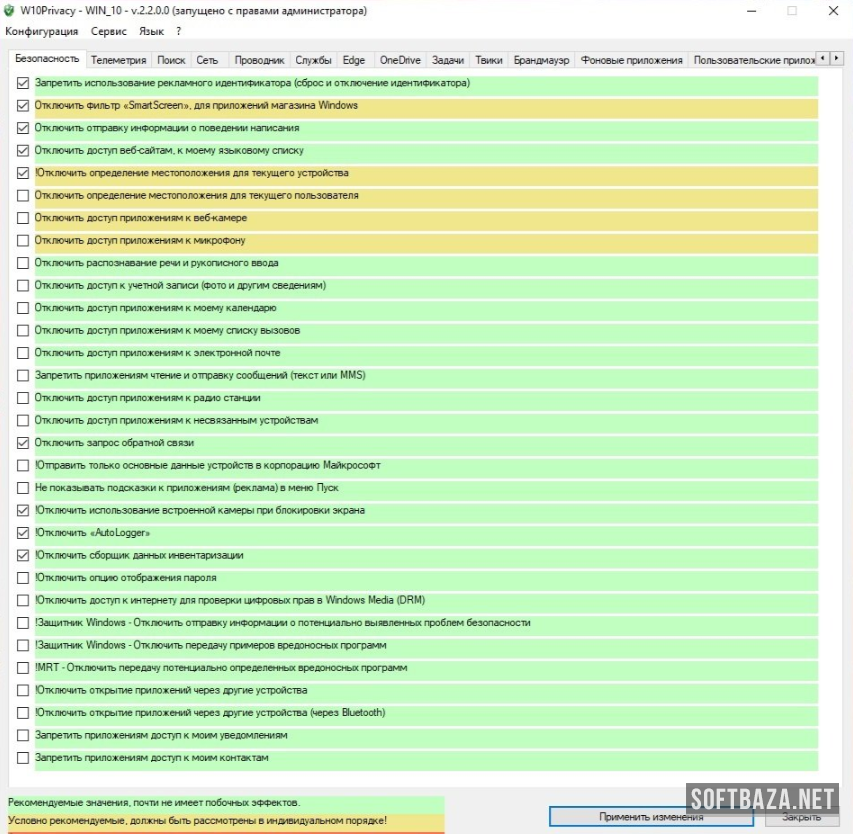Select the Edge tab
The height and width of the screenshot is (834, 853).
point(354,60)
